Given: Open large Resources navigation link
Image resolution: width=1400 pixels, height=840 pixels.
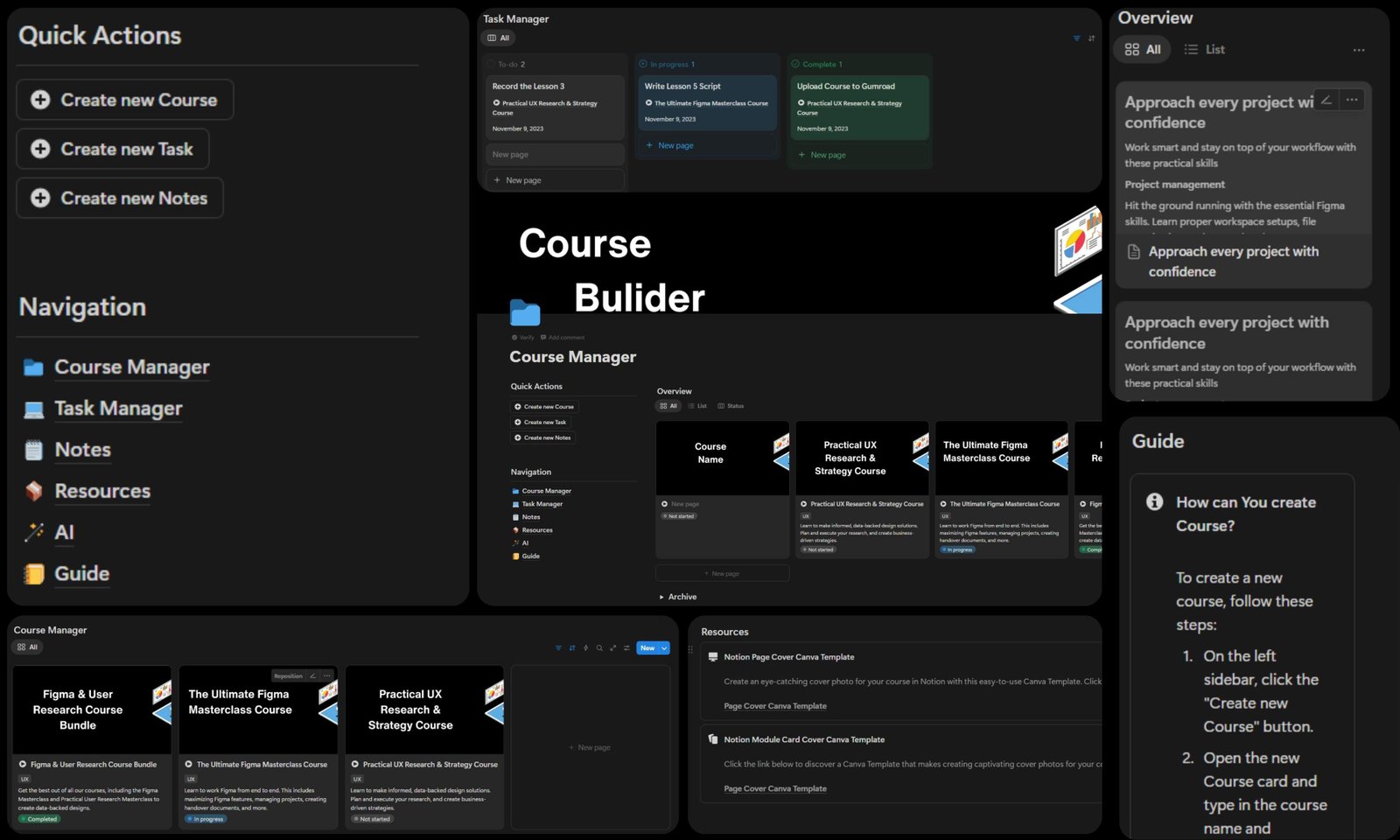Looking at the screenshot, I should click(102, 491).
